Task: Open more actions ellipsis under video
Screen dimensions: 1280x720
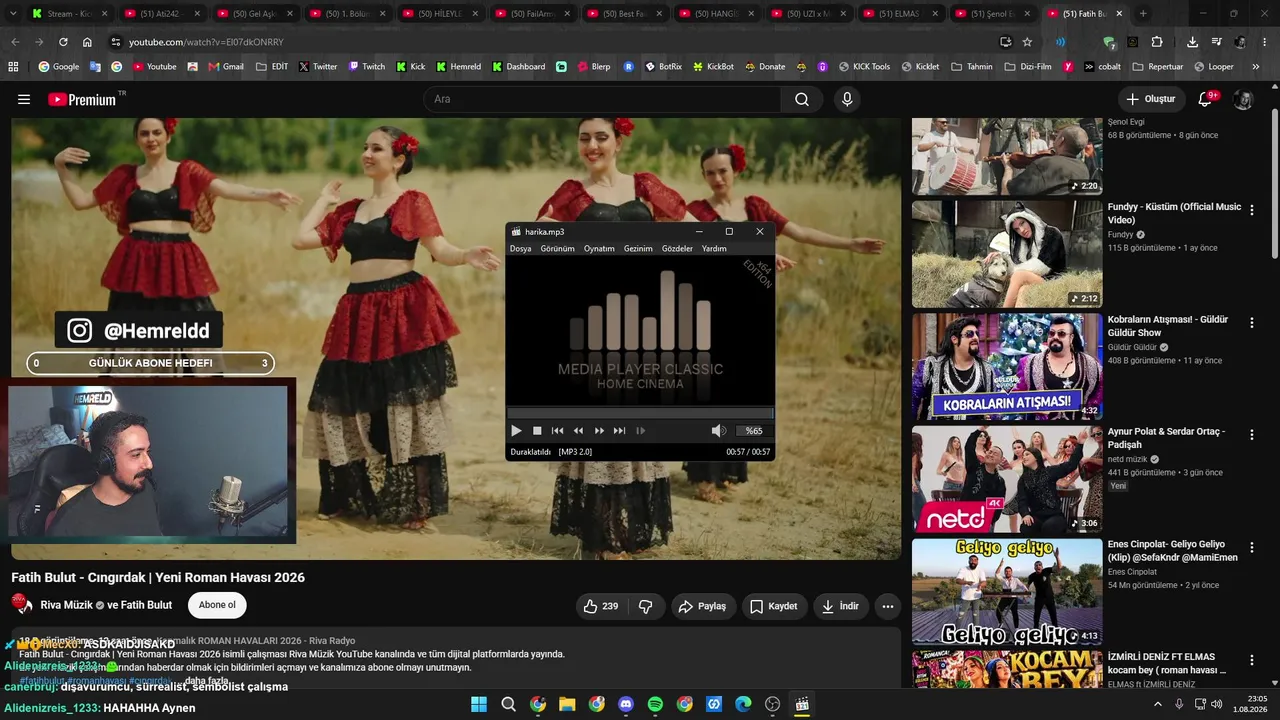Action: 887,606
